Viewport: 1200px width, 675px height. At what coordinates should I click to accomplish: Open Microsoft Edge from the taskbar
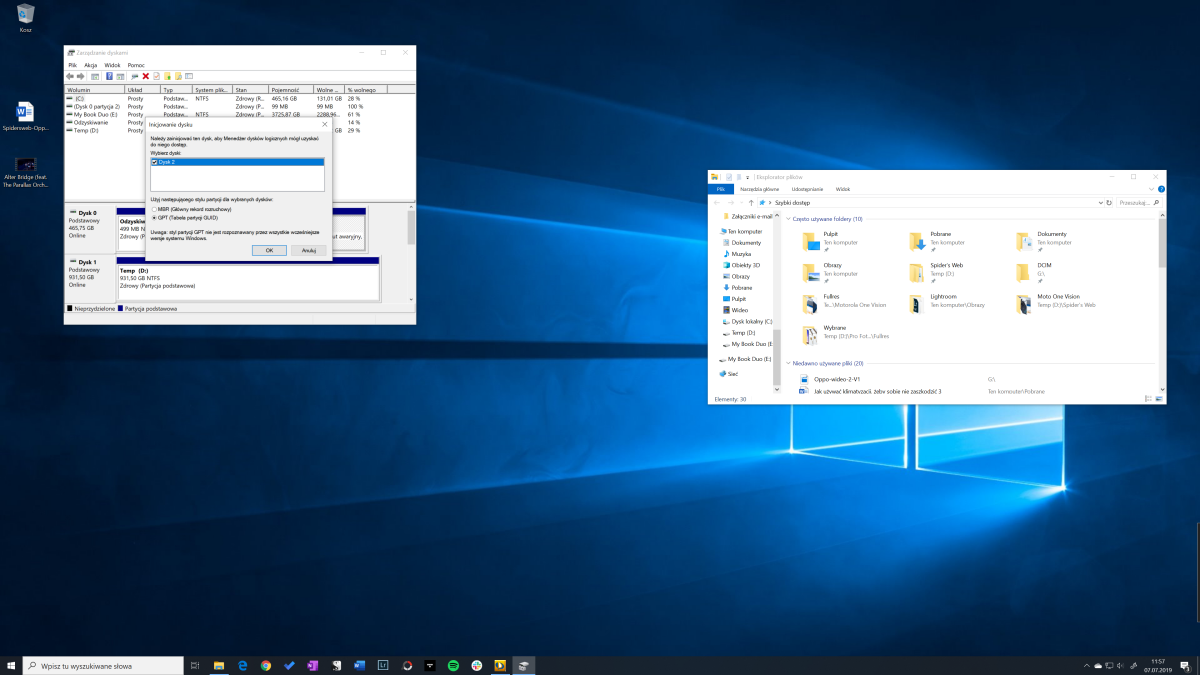click(x=242, y=665)
